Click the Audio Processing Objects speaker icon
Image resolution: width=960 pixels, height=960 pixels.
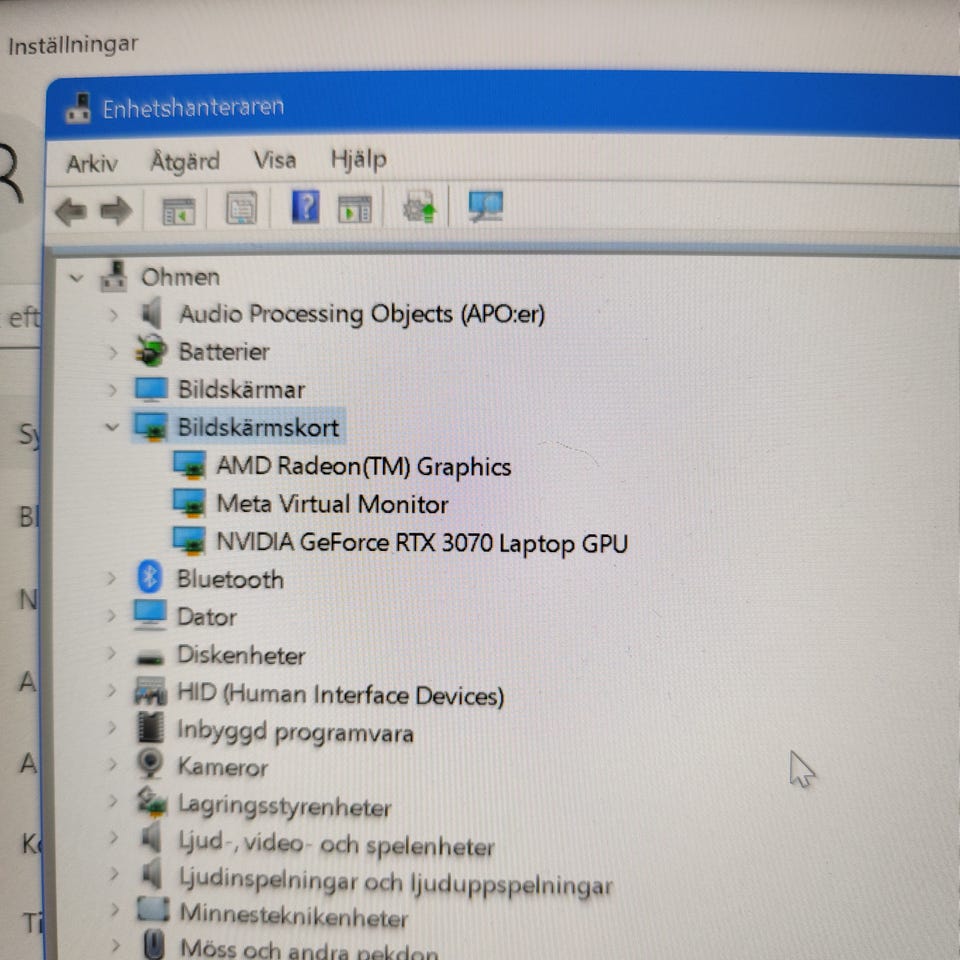pos(152,313)
